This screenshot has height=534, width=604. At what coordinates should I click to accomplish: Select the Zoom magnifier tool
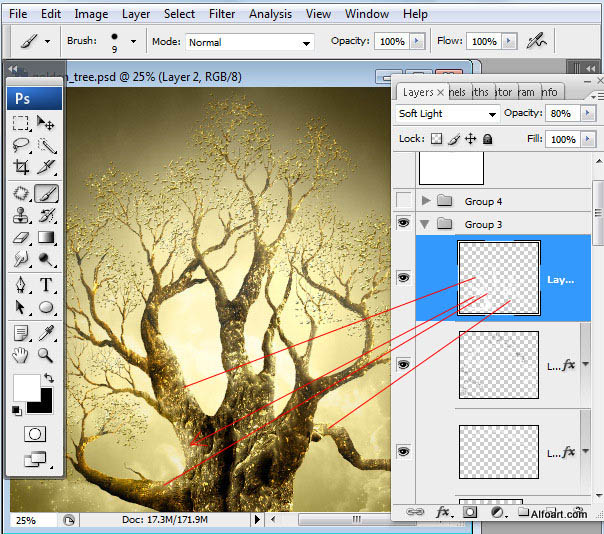[x=46, y=354]
